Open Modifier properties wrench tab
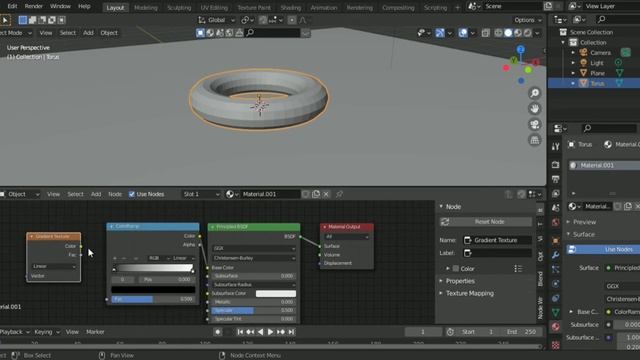This screenshot has width=640, height=360. [x=556, y=255]
